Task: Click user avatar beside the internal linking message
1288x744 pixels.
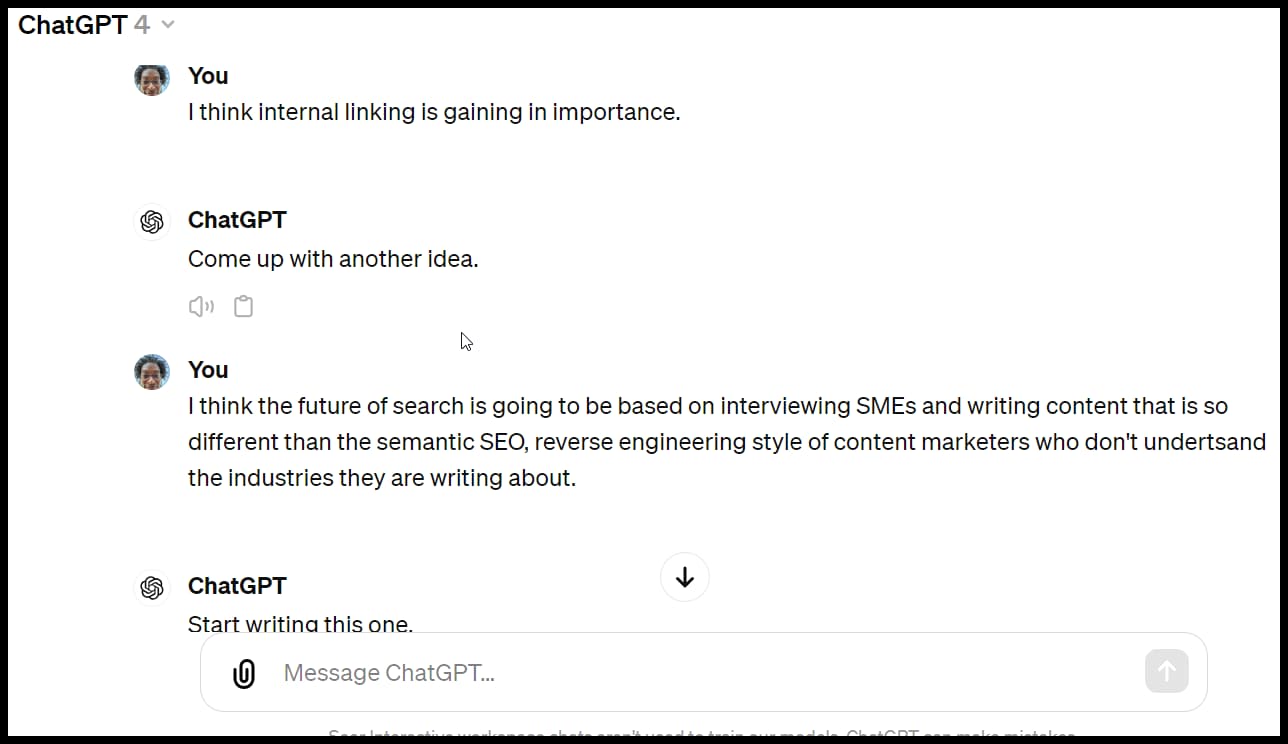Action: coord(152,78)
